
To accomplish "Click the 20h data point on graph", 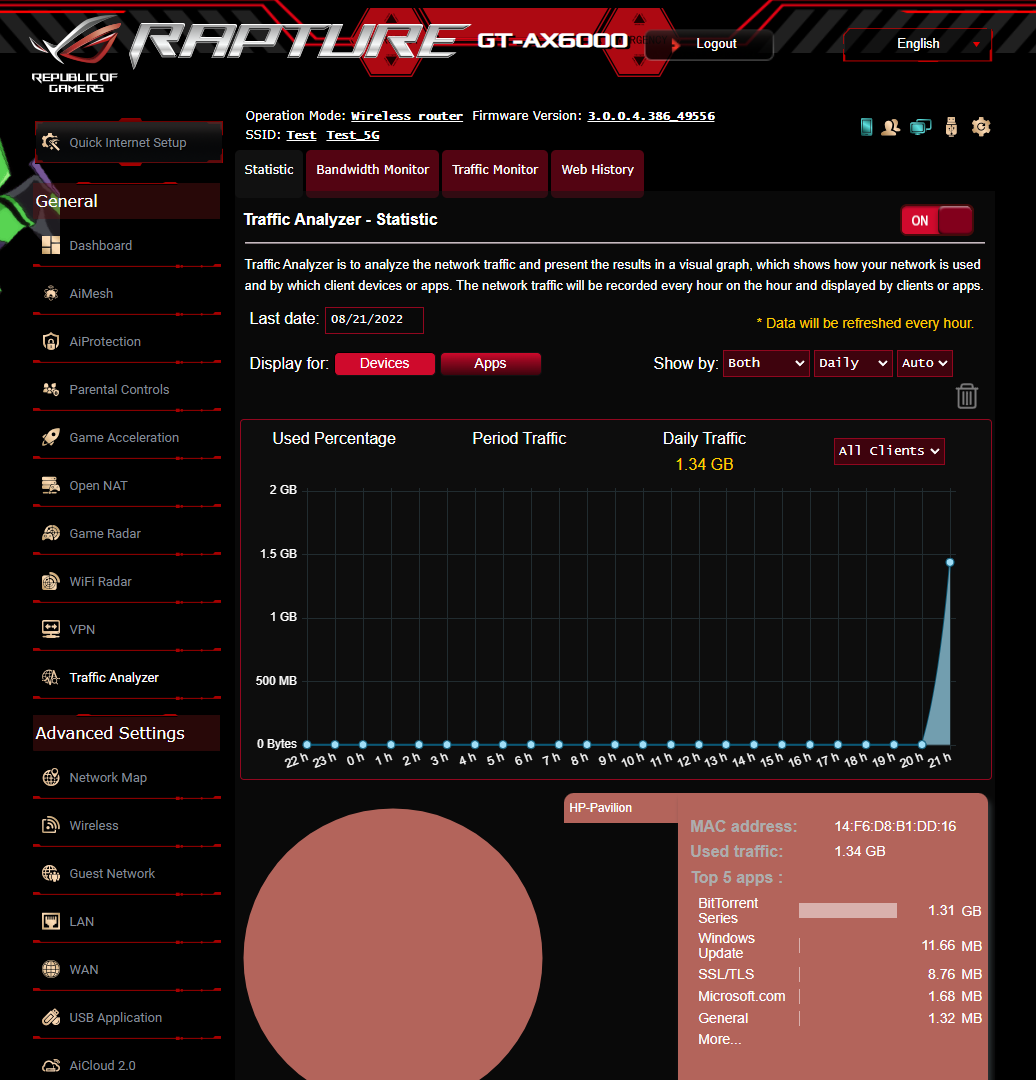I will (x=922, y=744).
